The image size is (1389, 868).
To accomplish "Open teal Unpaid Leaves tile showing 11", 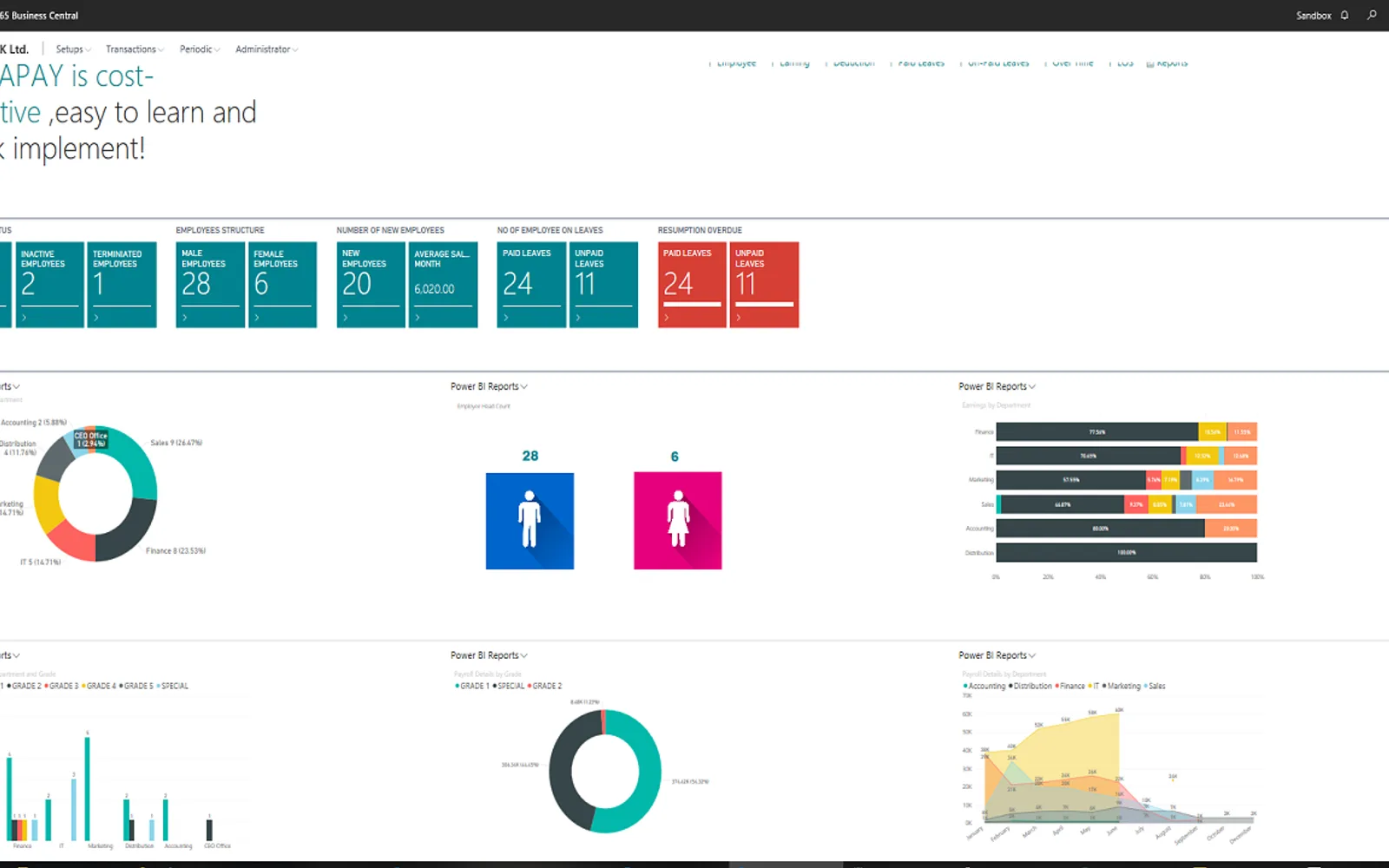I will [x=603, y=285].
